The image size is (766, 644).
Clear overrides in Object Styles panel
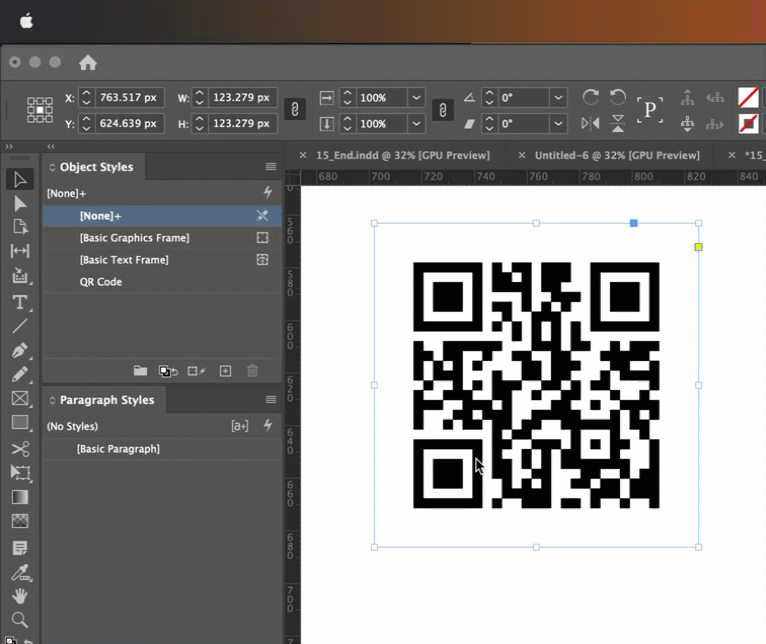tap(197, 371)
